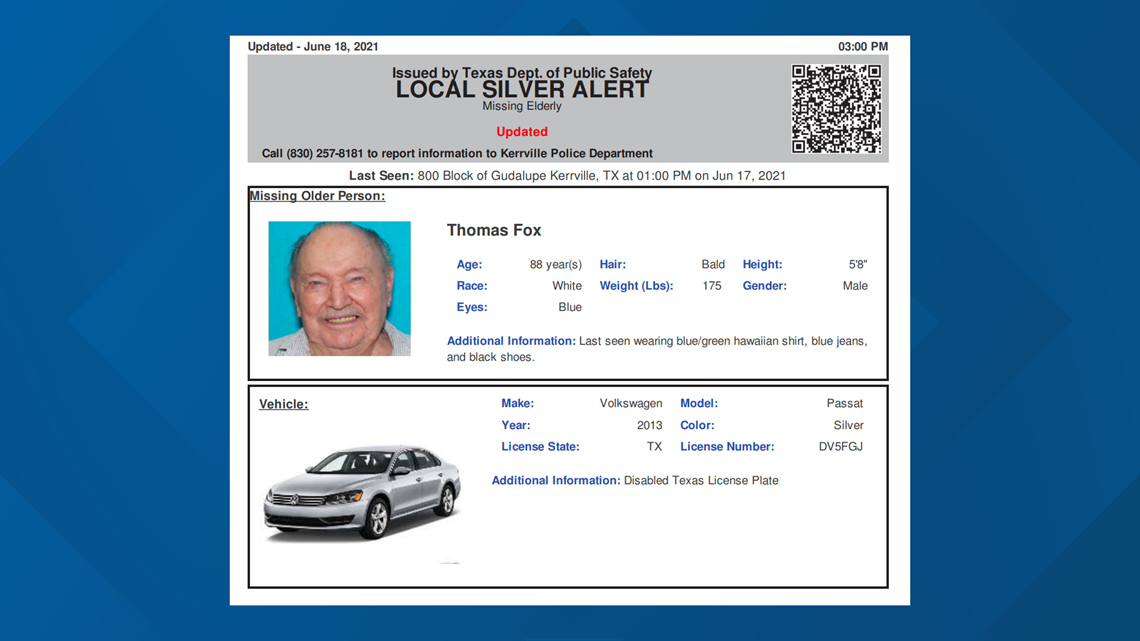Click the Eyes value Blue
Image resolution: width=1140 pixels, height=641 pixels.
(570, 307)
